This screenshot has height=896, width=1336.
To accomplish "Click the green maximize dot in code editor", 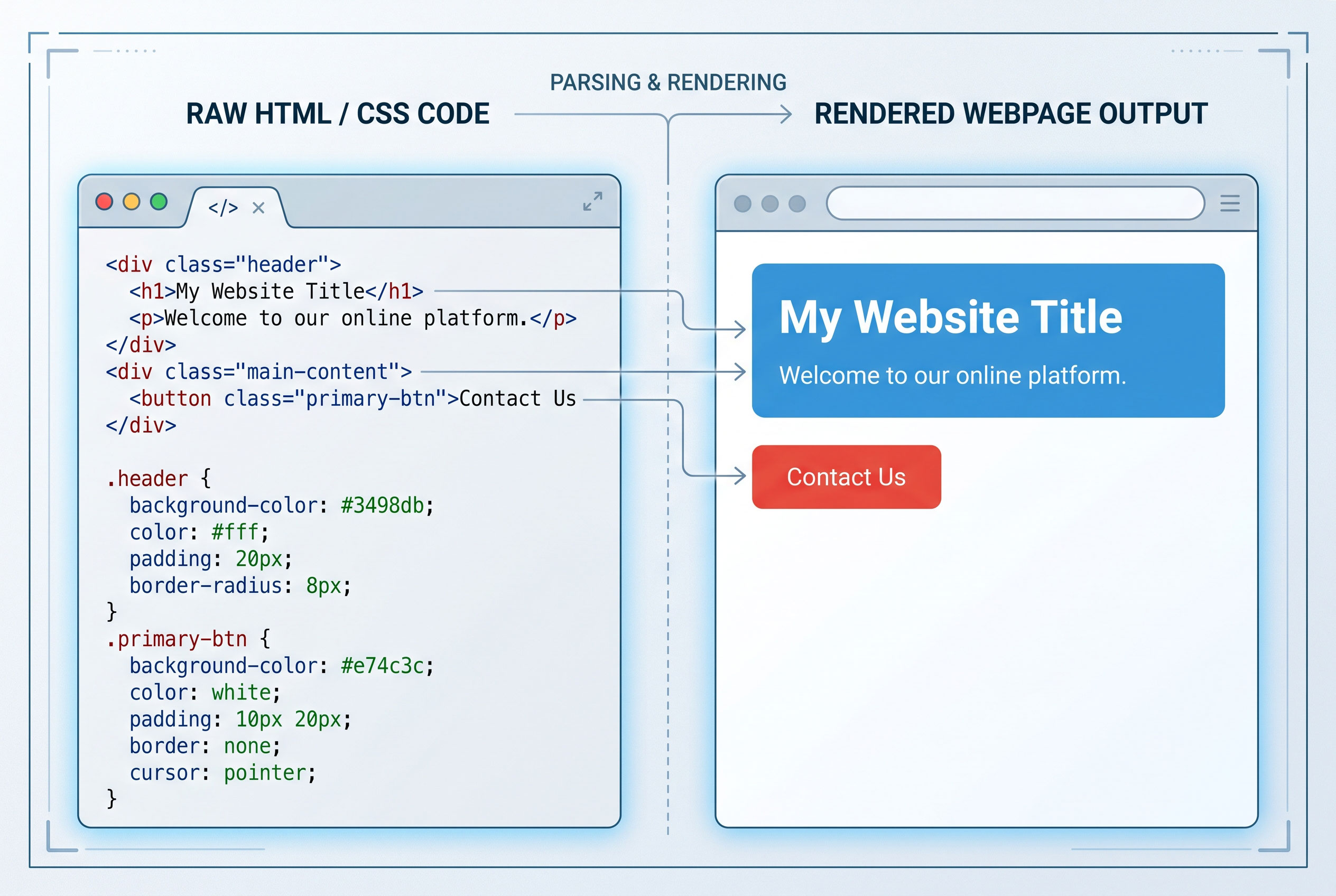I will [159, 202].
